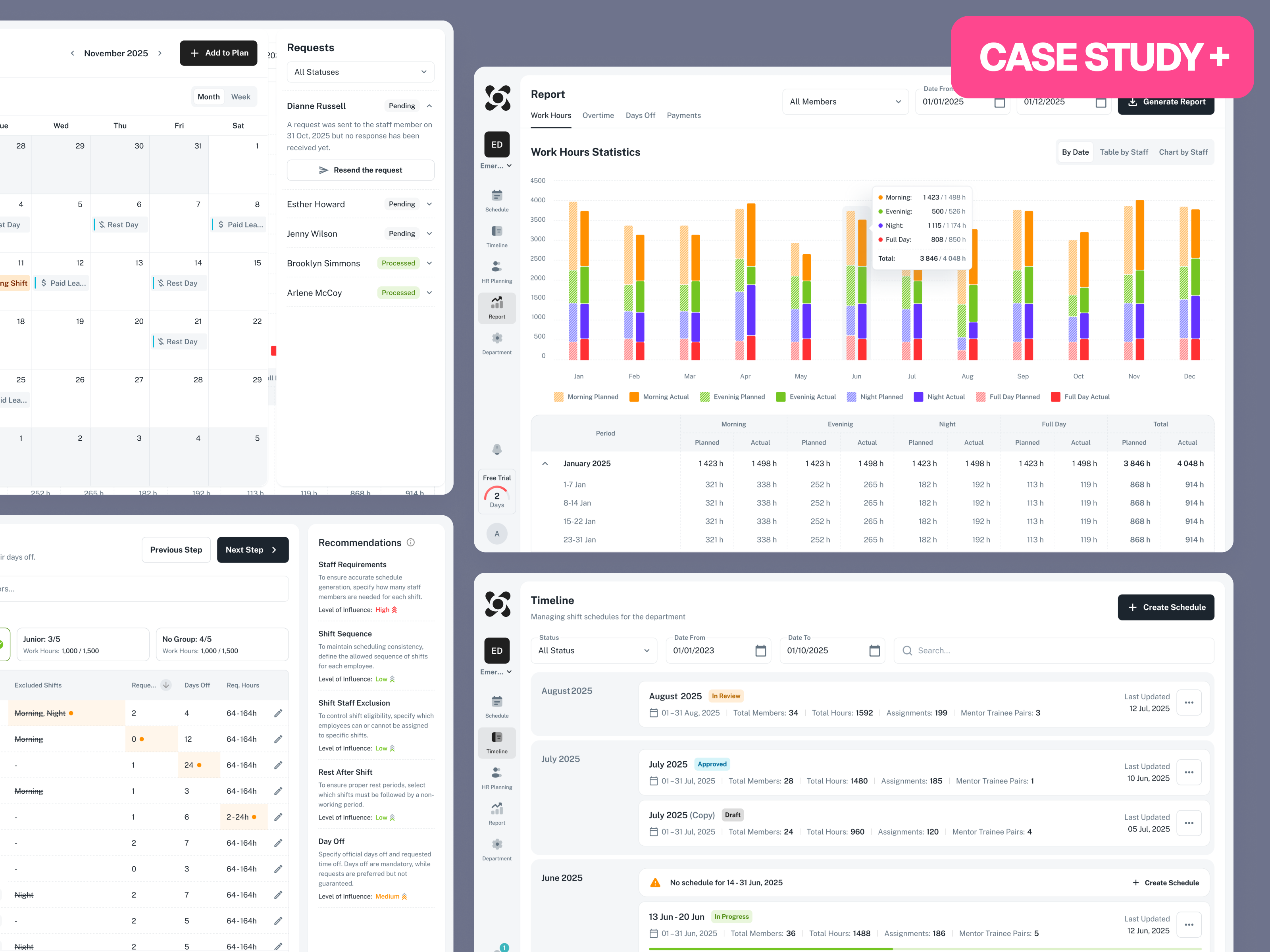Click the notification bell icon

496,449
